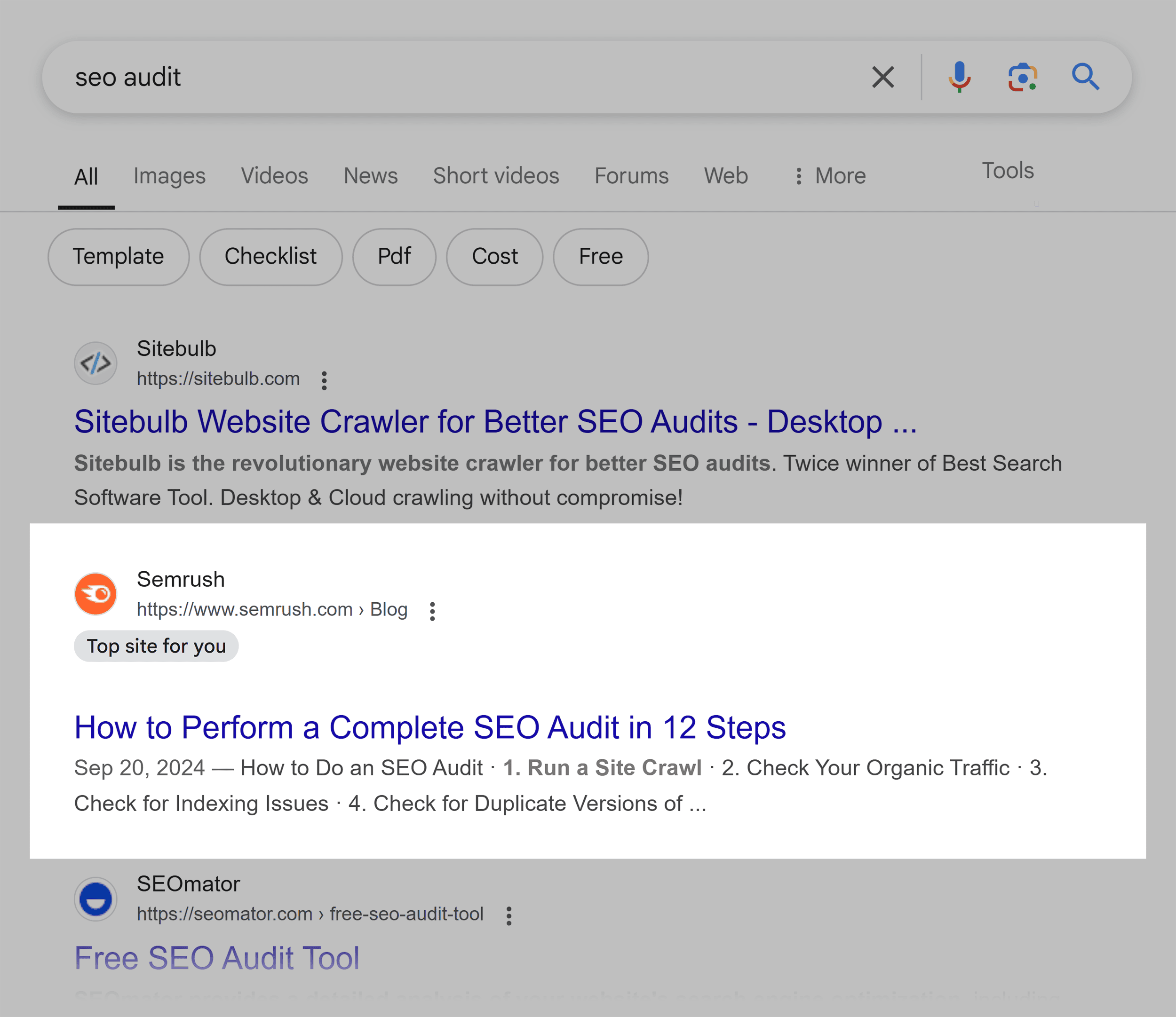Screen dimensions: 1176x1017
Task: Switch to the Web tab
Action: (x=726, y=176)
